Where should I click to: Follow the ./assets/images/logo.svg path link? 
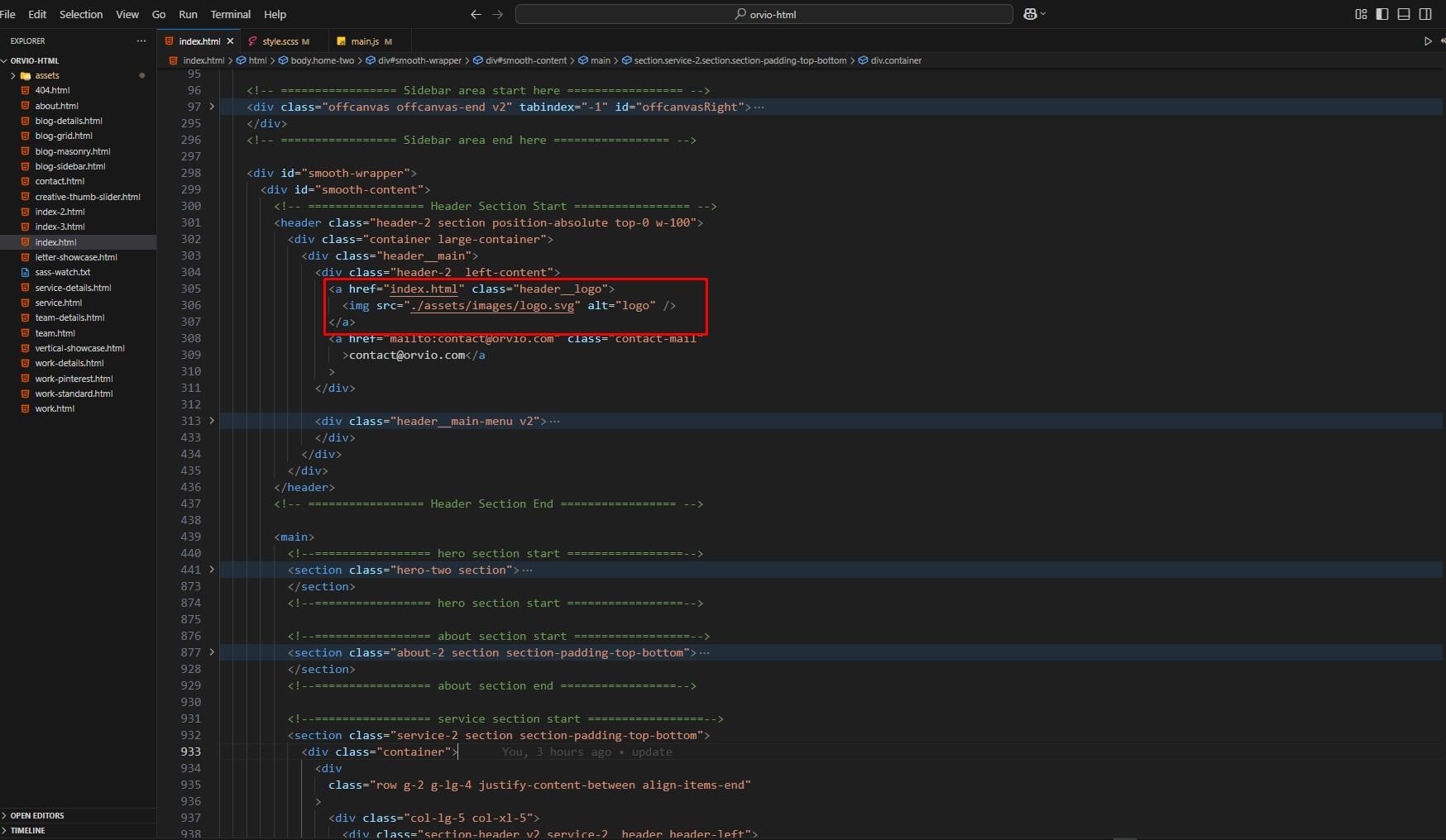pos(492,305)
